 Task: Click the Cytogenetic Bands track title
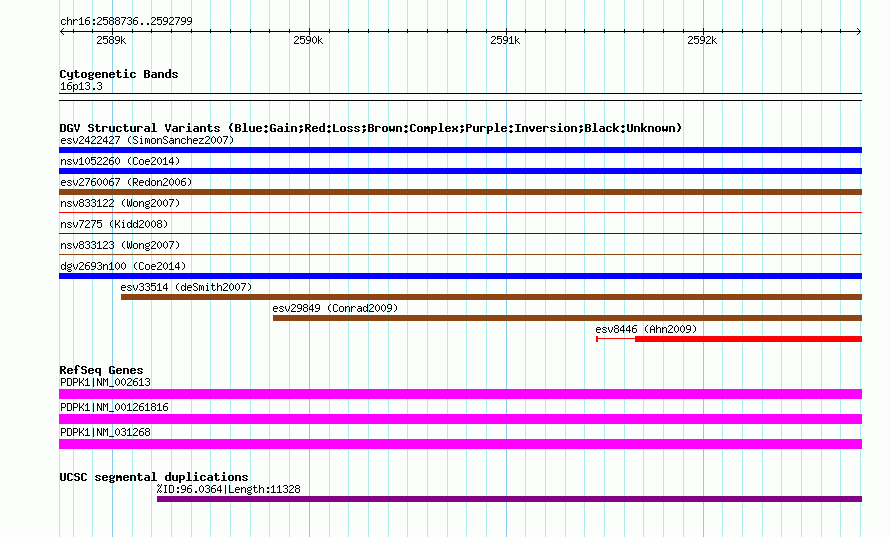[x=119, y=74]
